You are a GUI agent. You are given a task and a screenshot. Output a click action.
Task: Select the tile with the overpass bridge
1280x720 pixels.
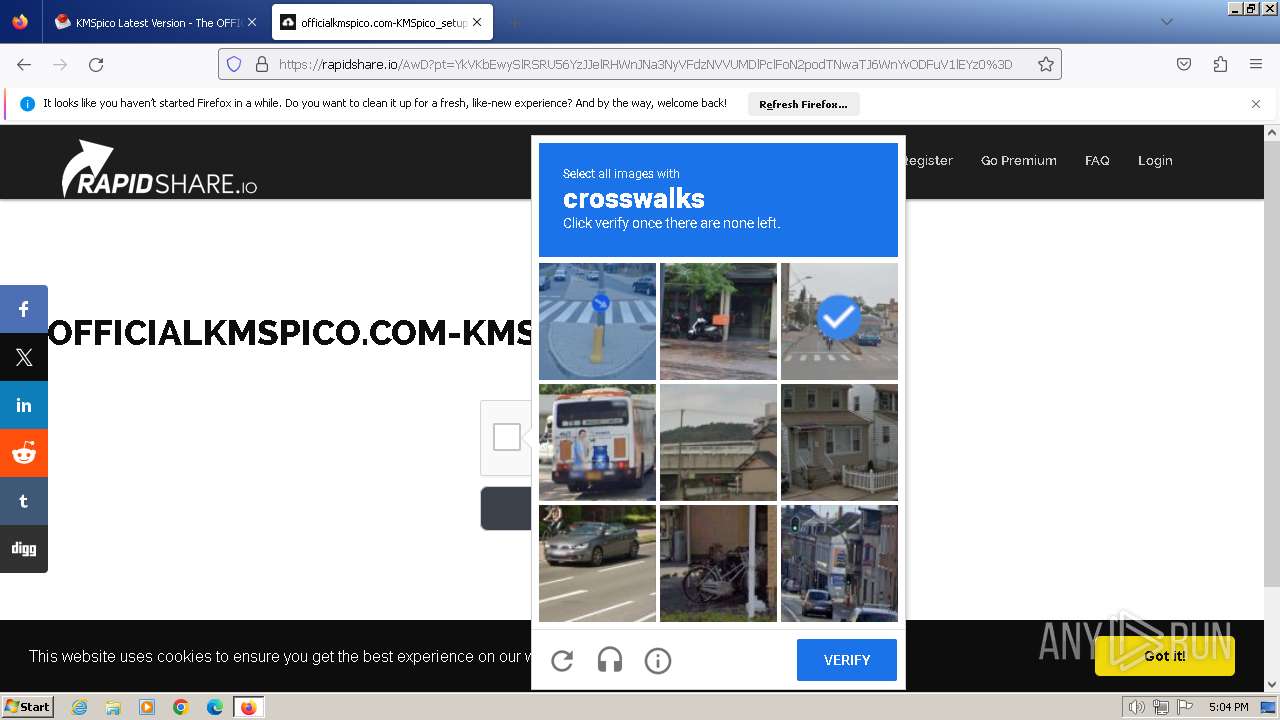[718, 442]
